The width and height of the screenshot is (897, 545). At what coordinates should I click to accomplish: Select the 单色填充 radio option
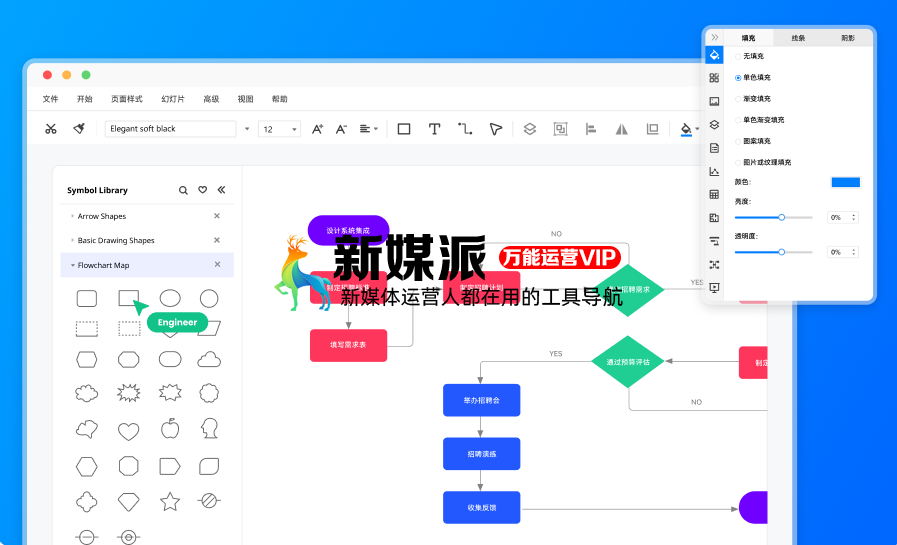[738, 78]
